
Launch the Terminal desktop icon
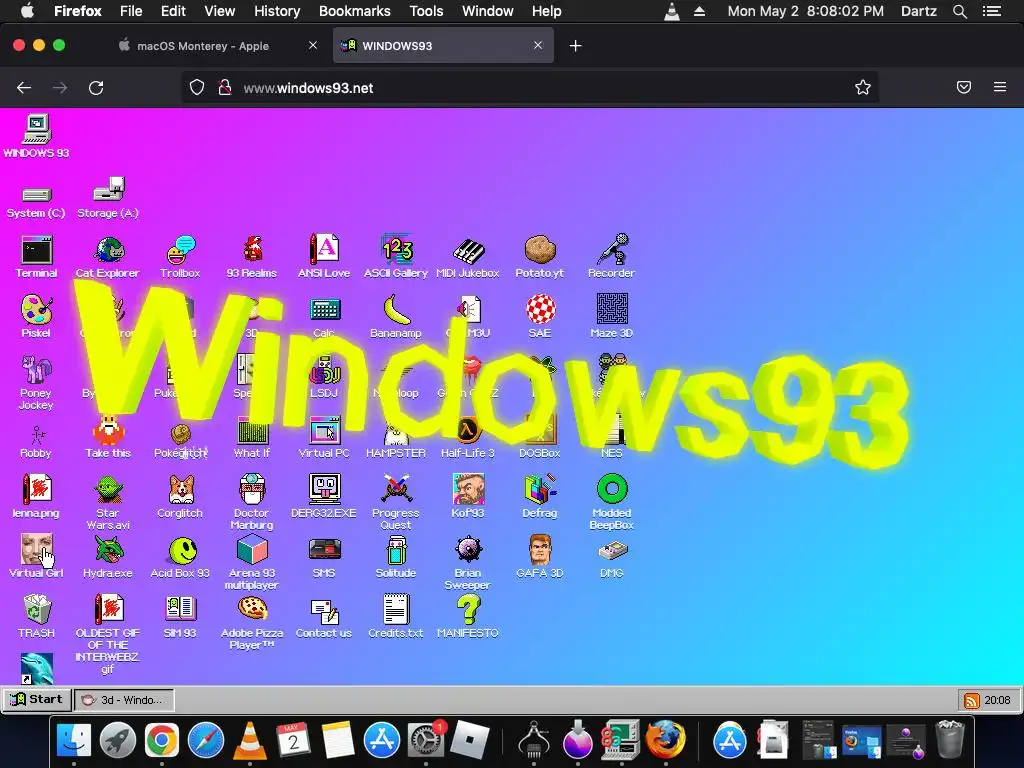(x=37, y=250)
